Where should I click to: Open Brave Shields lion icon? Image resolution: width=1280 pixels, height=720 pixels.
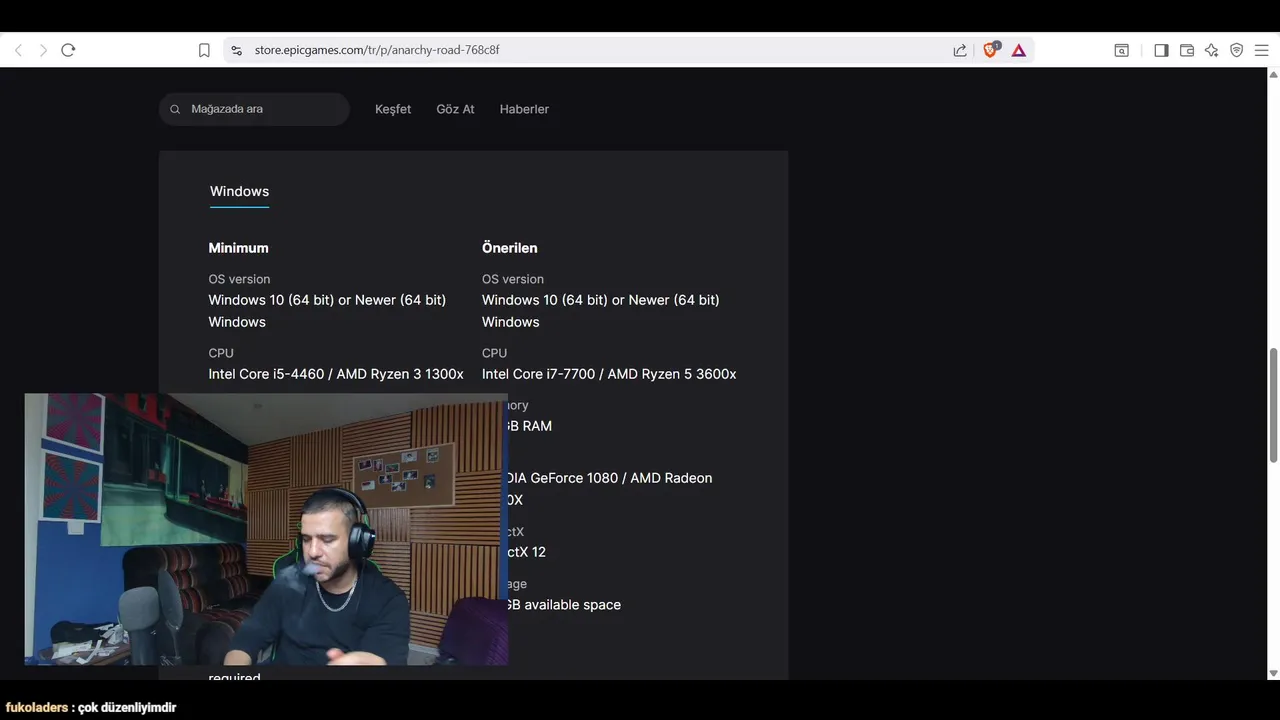point(991,50)
